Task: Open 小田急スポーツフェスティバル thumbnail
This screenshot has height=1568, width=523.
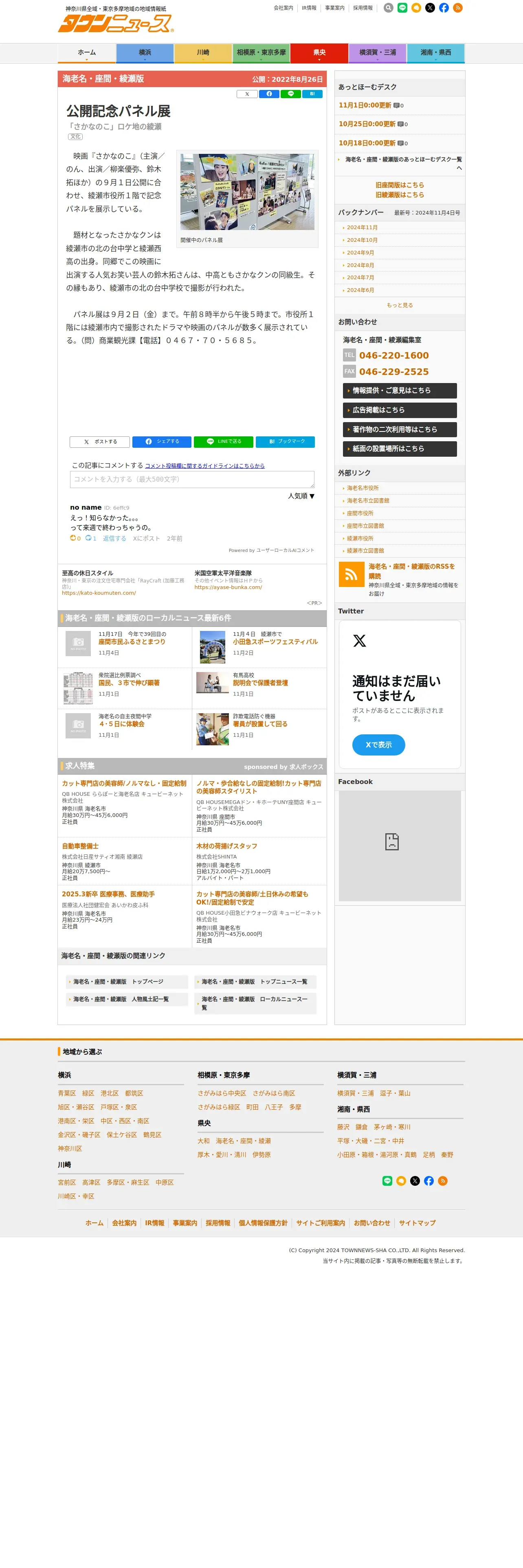Action: point(213,646)
